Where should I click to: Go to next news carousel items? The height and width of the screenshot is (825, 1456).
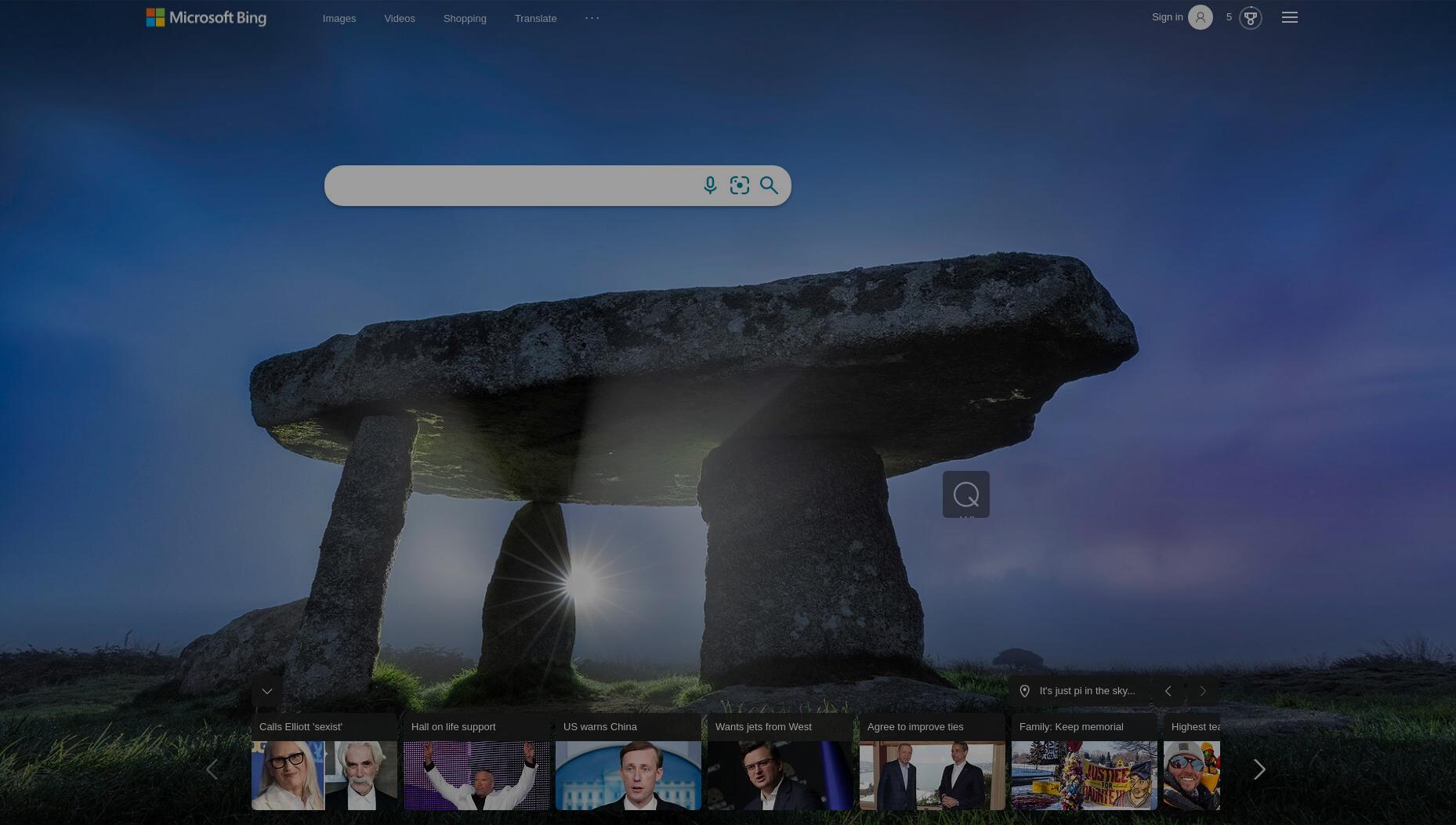1259,769
